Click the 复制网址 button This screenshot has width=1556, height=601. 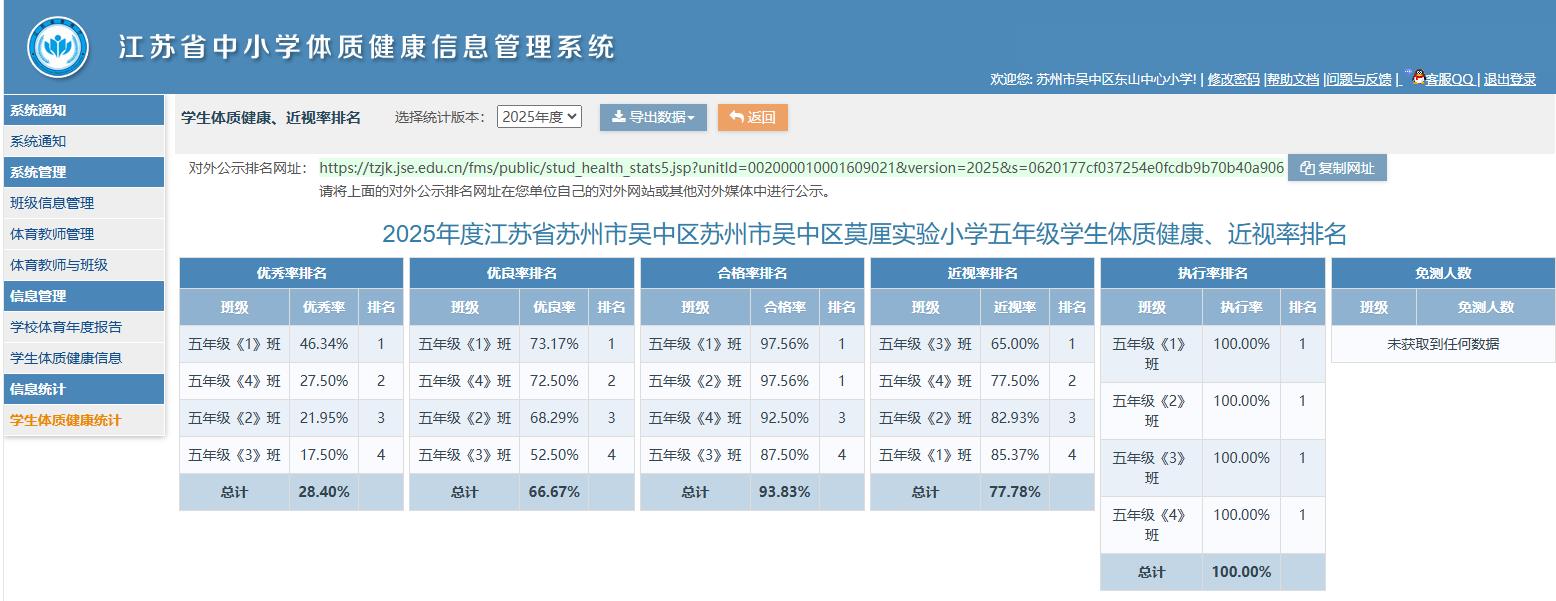(x=1336, y=167)
